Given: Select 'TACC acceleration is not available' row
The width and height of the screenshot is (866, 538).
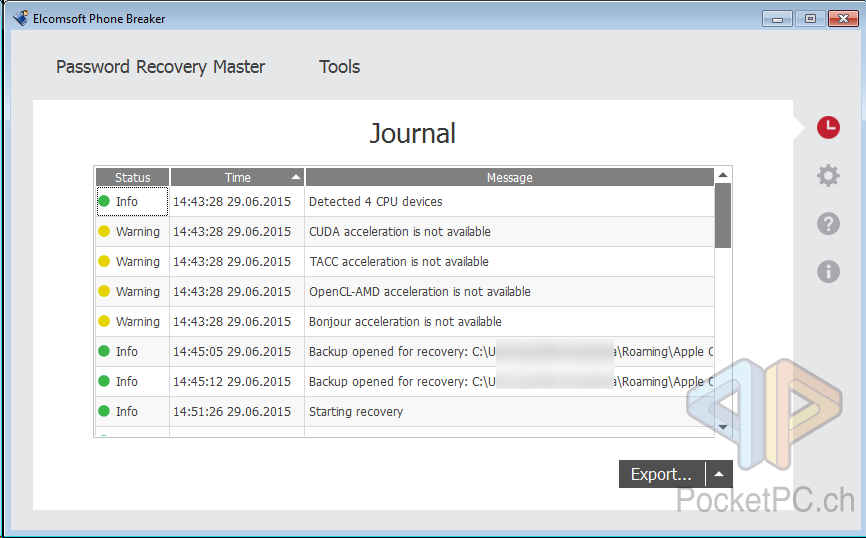Looking at the screenshot, I should point(405,261).
